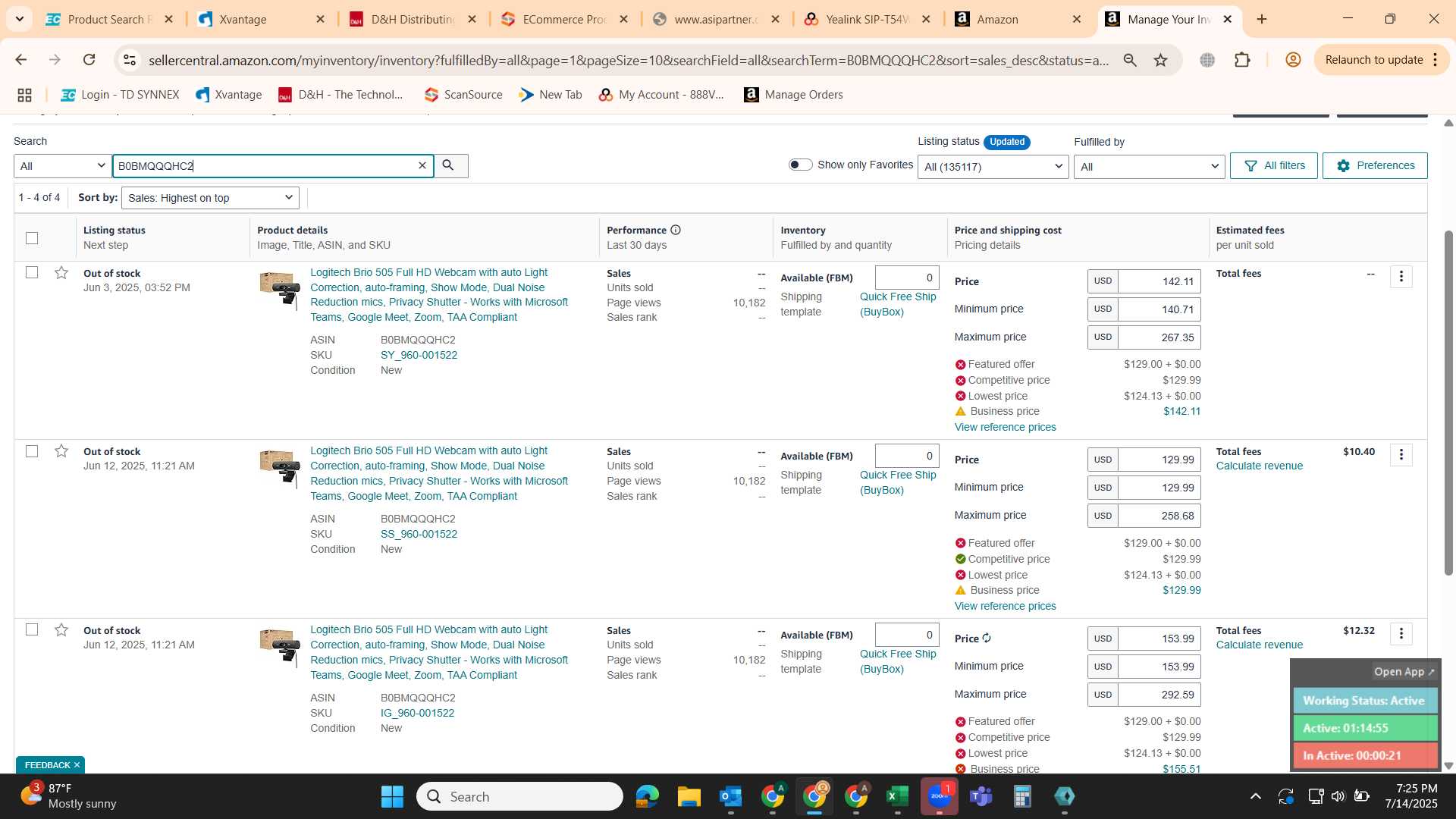Check the box for the IG_960-001522 listing

[x=32, y=629]
